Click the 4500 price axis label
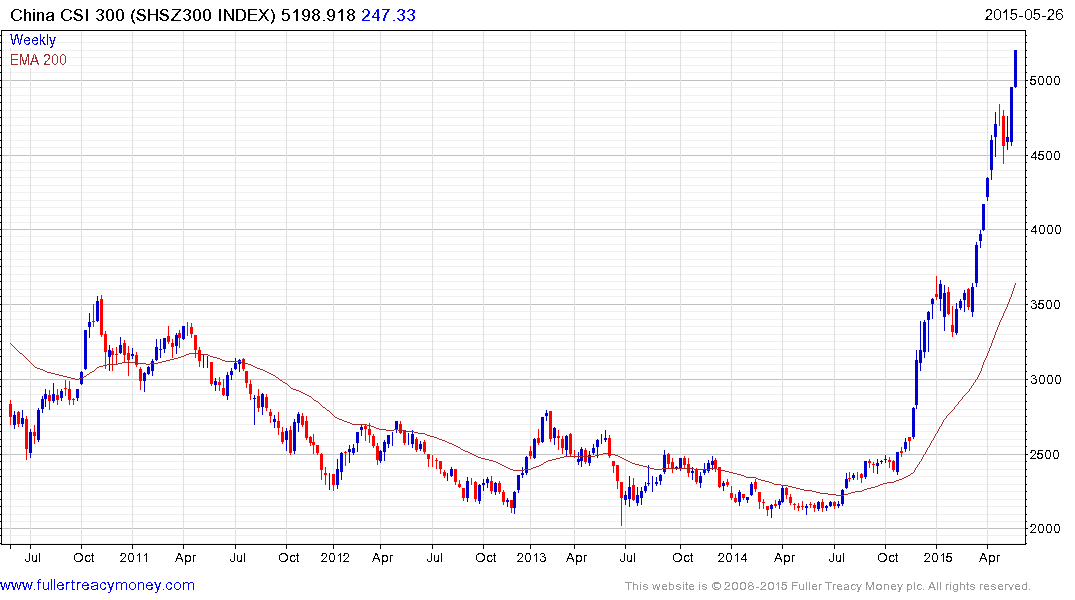 tap(1046, 156)
